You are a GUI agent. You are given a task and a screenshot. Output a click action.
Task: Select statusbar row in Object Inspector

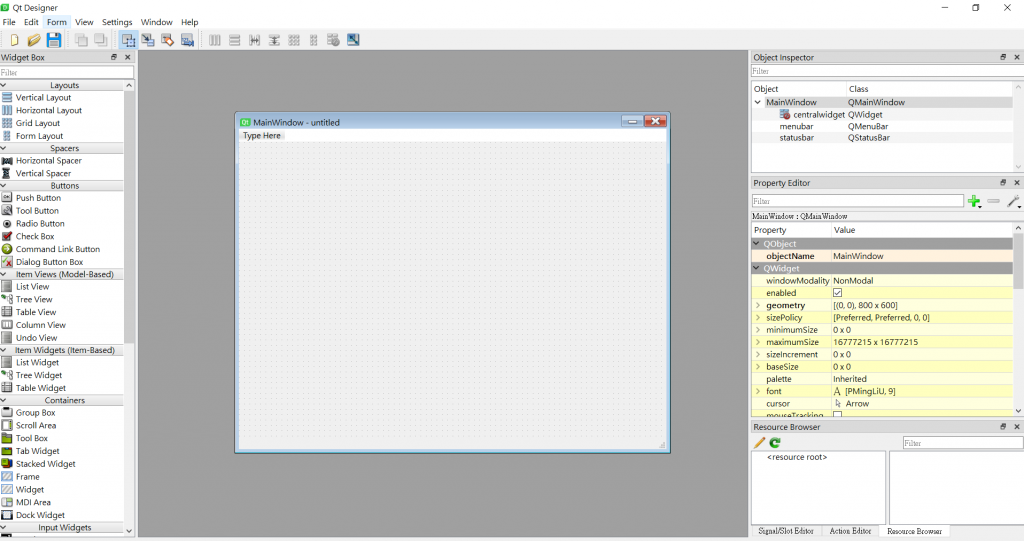tap(882, 138)
